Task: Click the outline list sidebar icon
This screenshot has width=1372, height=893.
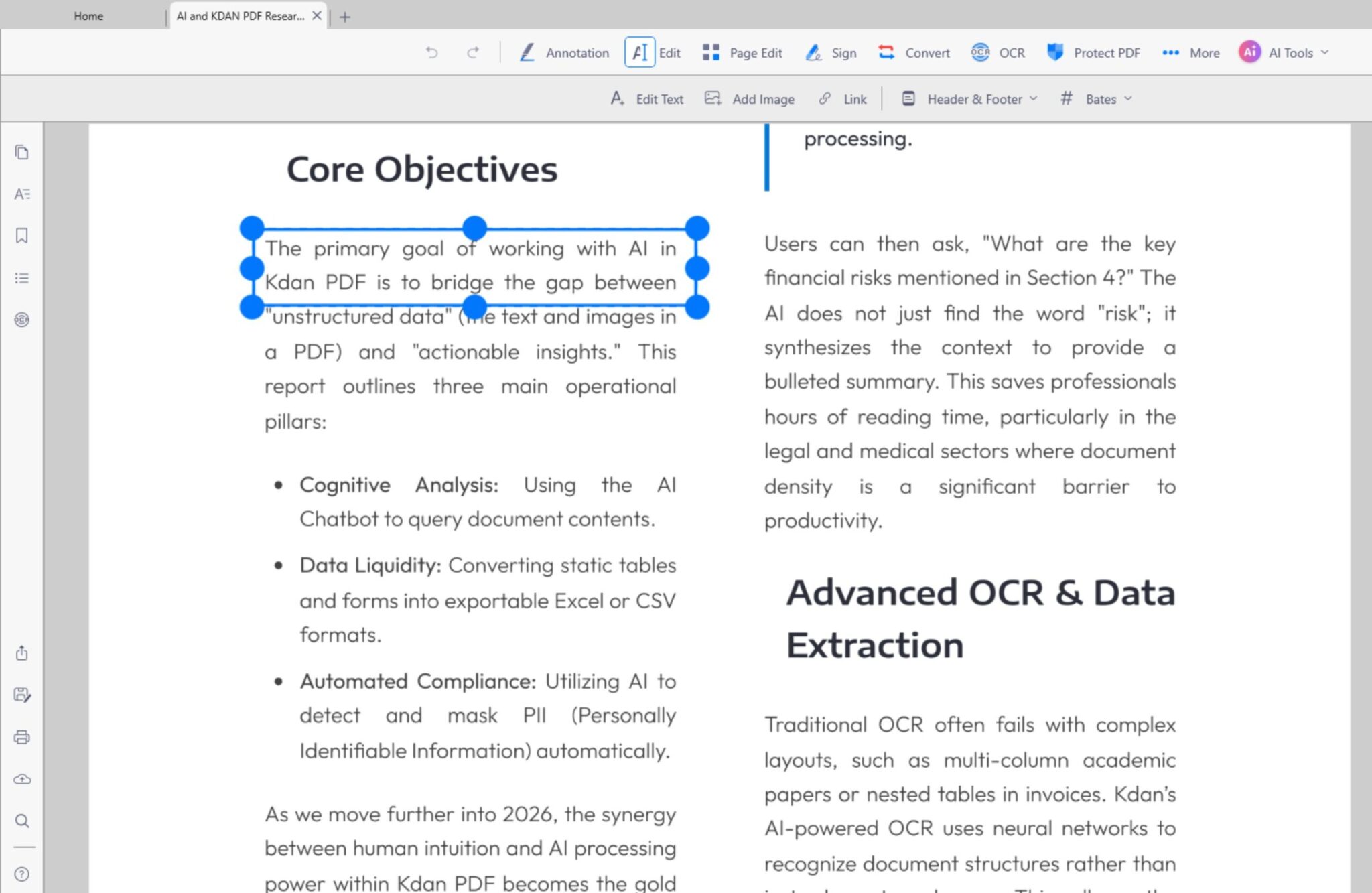Action: [22, 278]
